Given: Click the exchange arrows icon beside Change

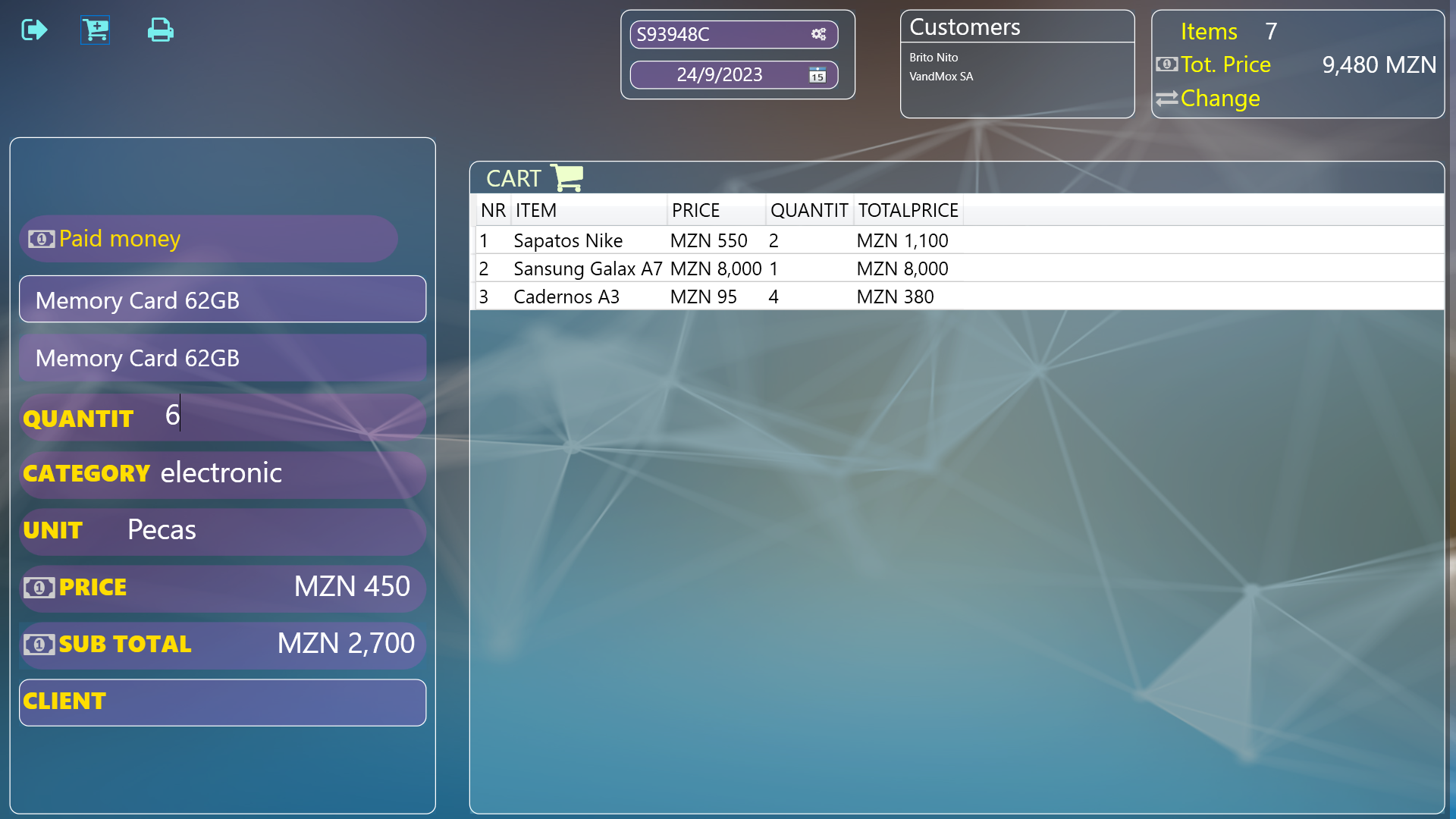Looking at the screenshot, I should coord(1166,99).
